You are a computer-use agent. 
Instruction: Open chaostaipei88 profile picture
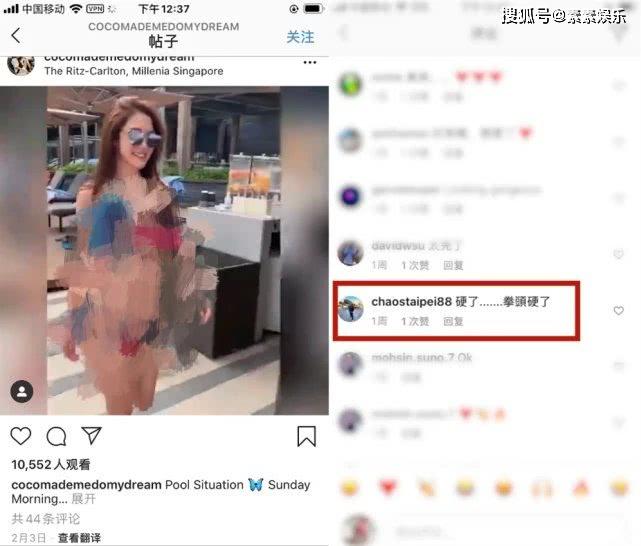click(351, 309)
